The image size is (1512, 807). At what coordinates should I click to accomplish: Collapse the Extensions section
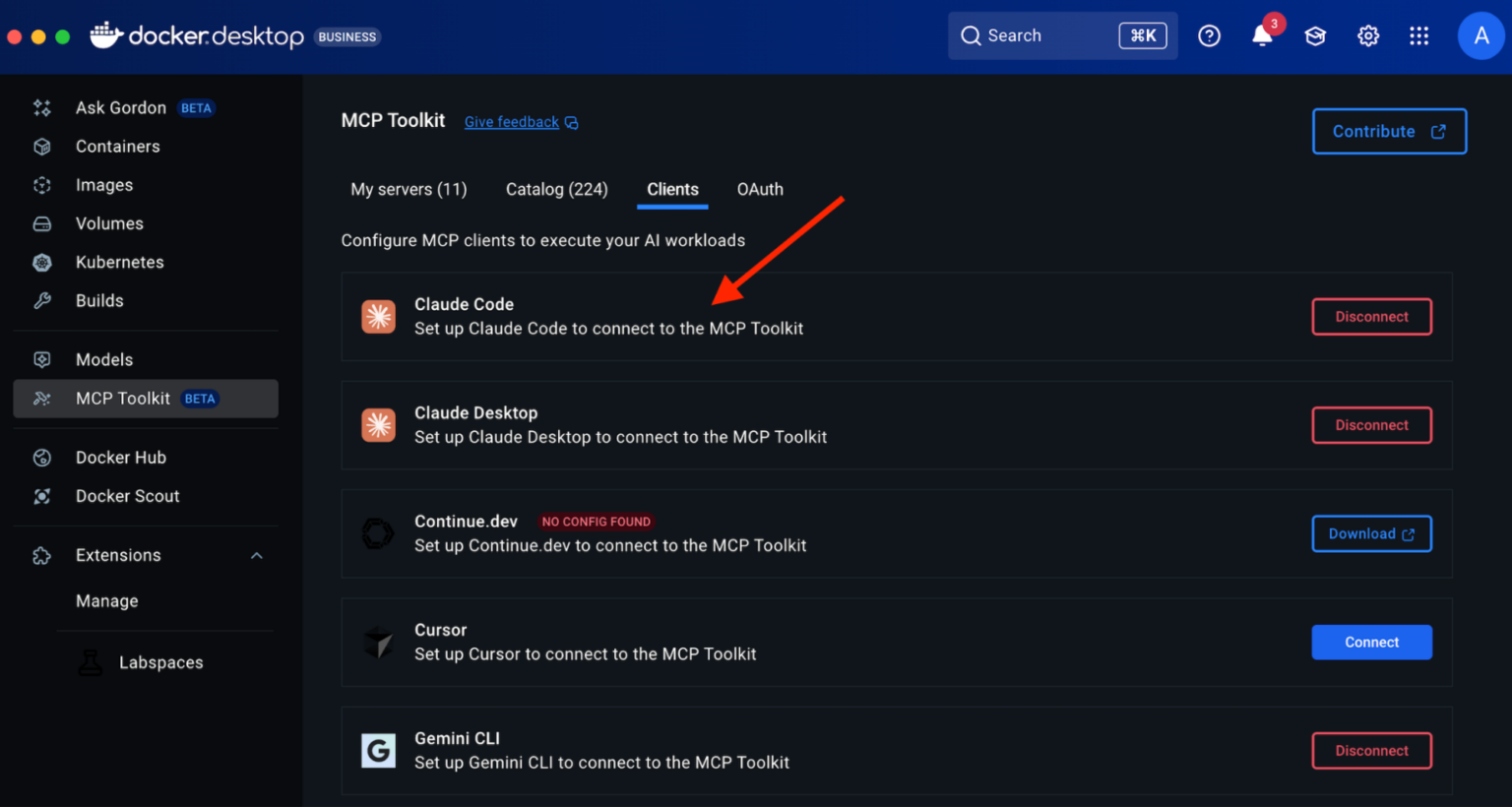click(x=256, y=555)
